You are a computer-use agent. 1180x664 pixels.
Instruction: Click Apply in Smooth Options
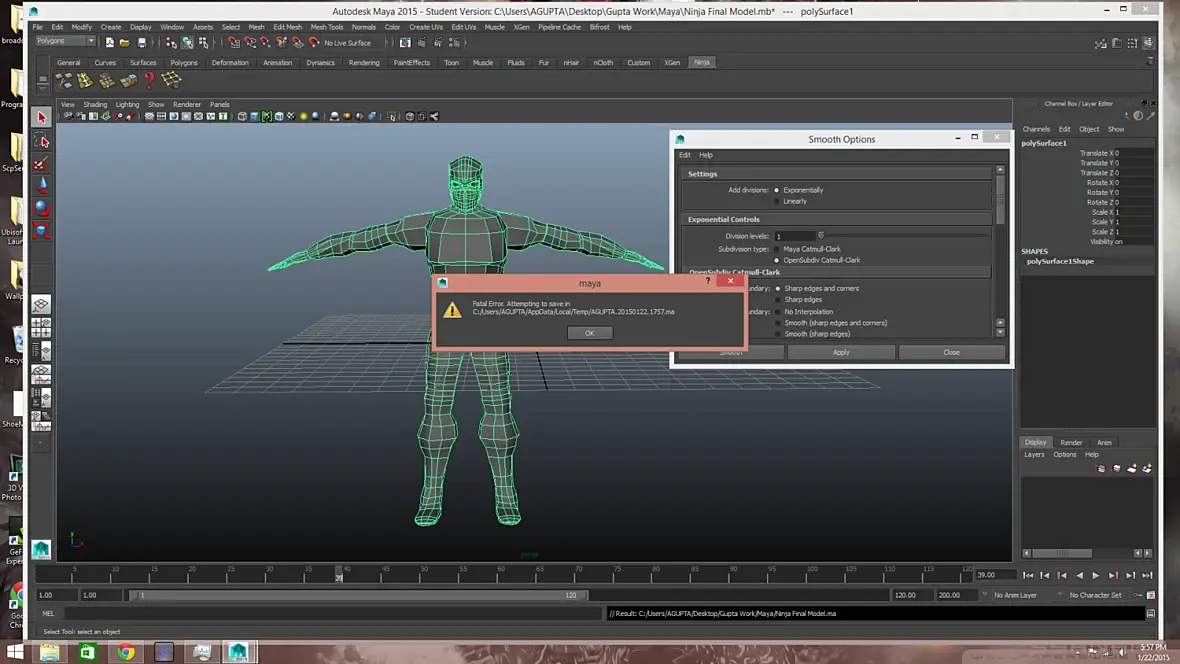click(x=841, y=352)
